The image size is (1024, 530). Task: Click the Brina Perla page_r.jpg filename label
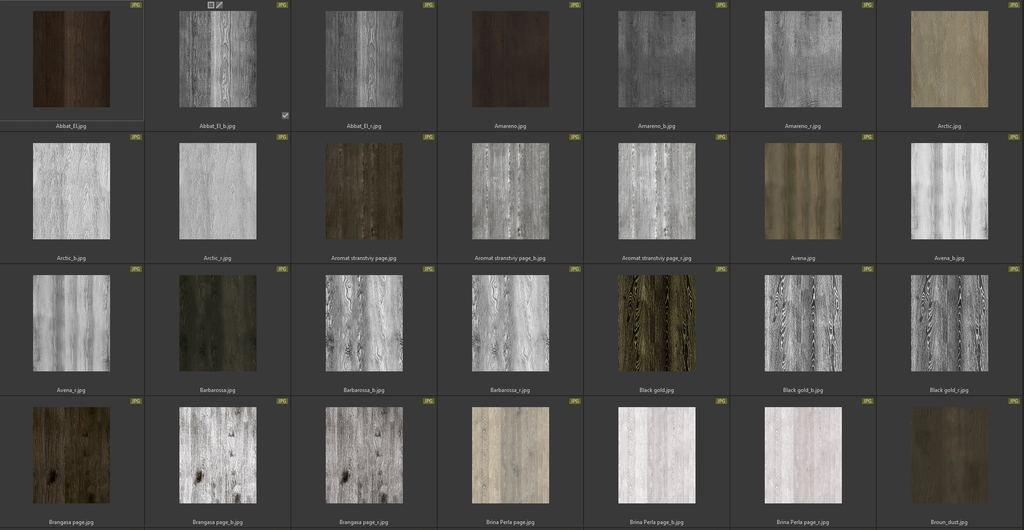[803, 522]
